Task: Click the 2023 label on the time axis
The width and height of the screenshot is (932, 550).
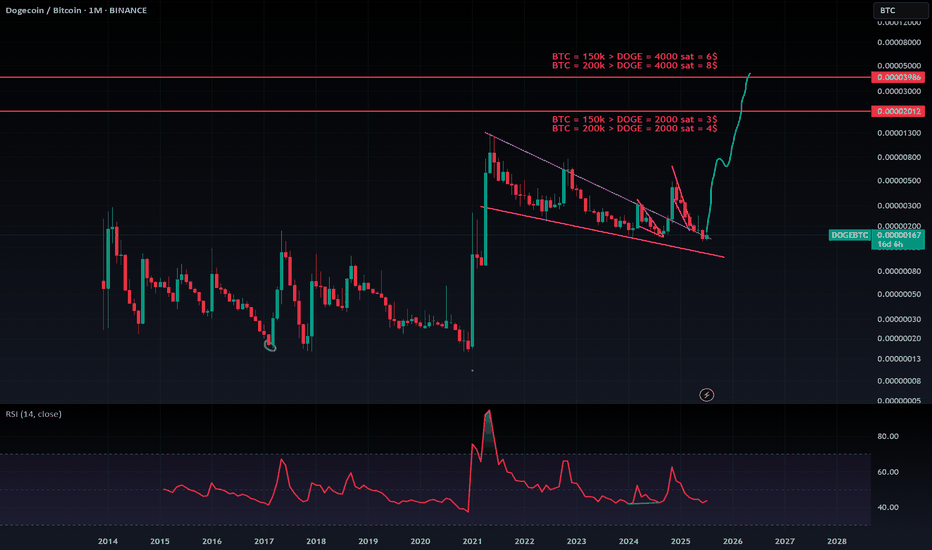Action: (576, 541)
